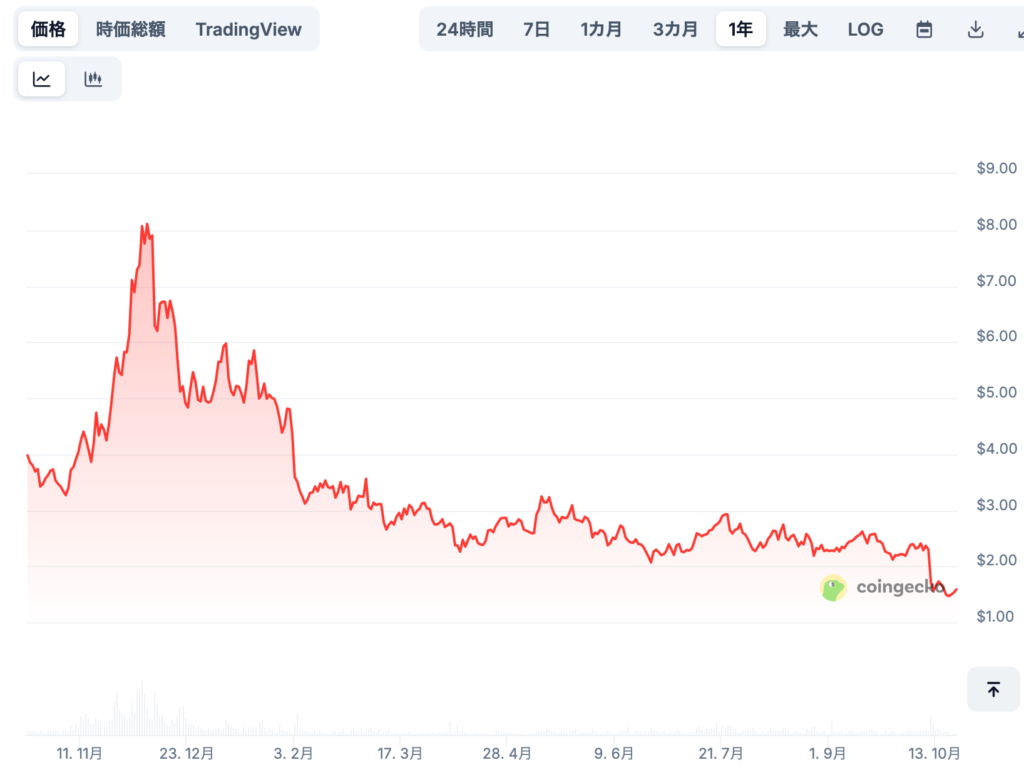Screen dimensions: 1024x775
Task: Set time range to 3カ月
Action: click(x=675, y=29)
